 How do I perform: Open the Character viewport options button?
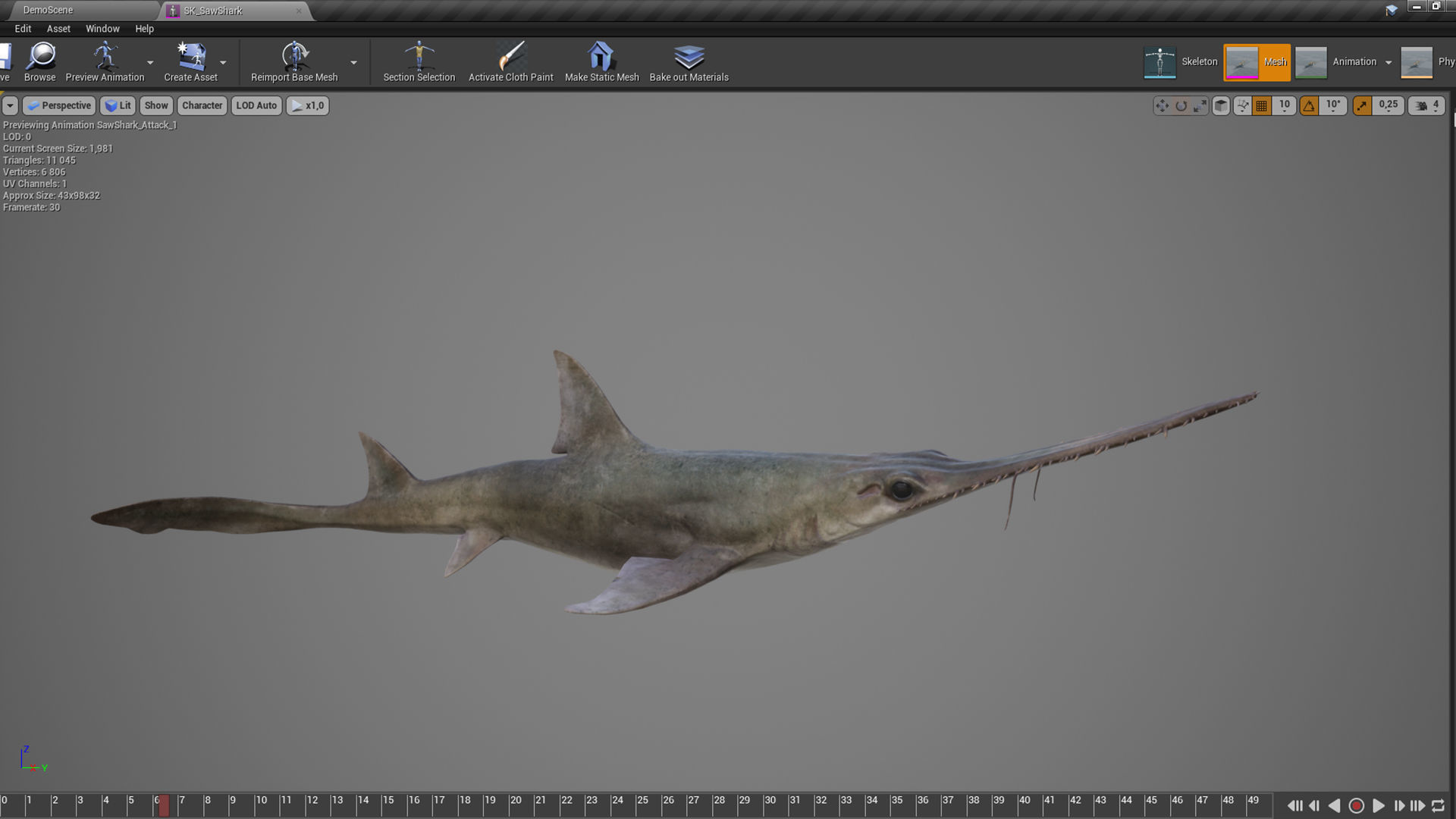[x=202, y=105]
